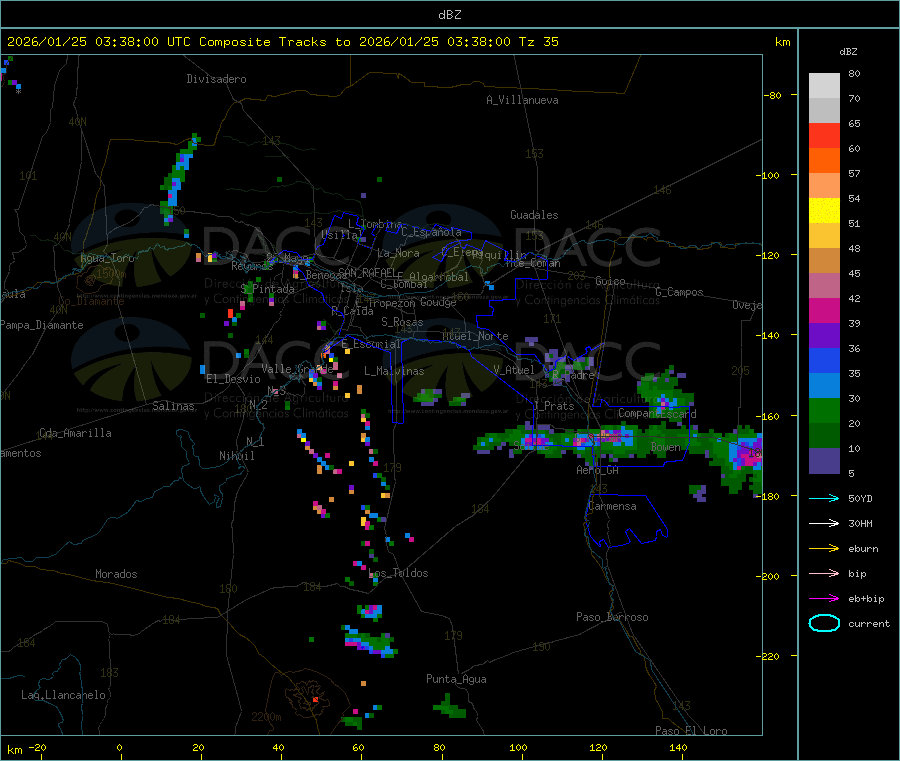This screenshot has height=761, width=900.
Task: Click the SAN_RAFAEL city label
Action: (368, 272)
